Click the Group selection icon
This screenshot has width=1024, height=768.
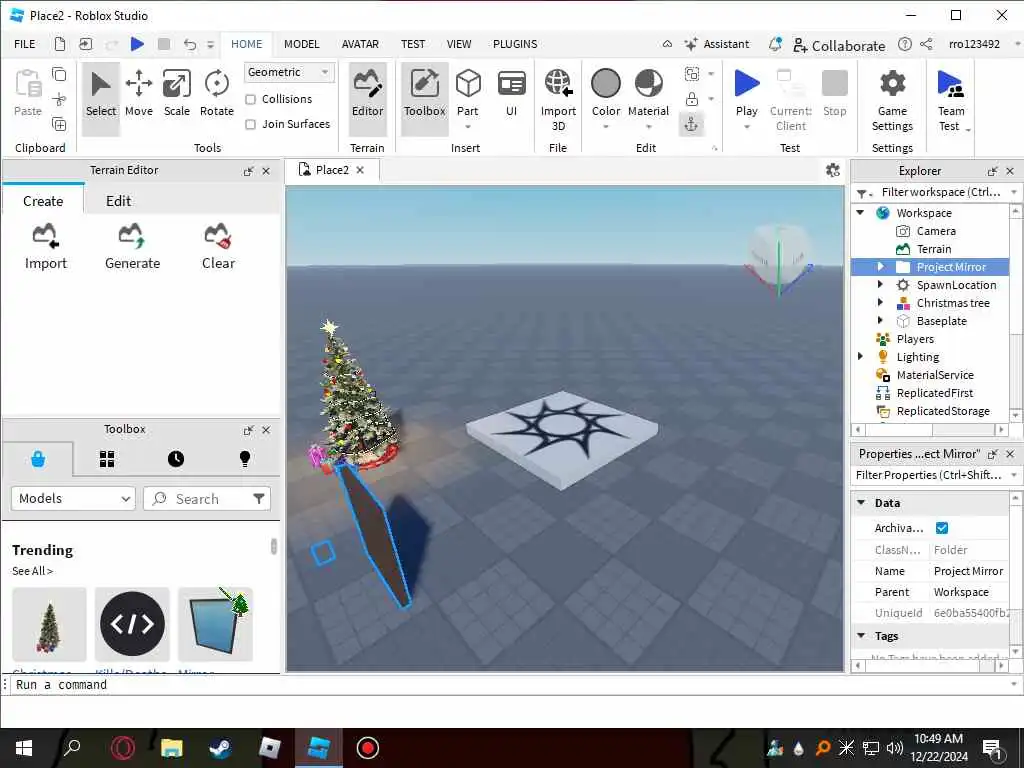pyautogui.click(x=692, y=74)
